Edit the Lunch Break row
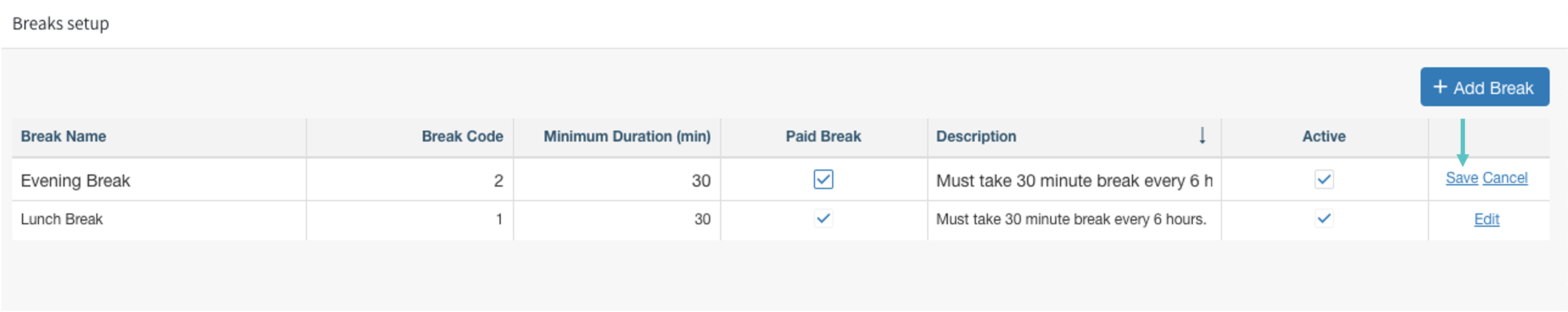 point(1486,219)
